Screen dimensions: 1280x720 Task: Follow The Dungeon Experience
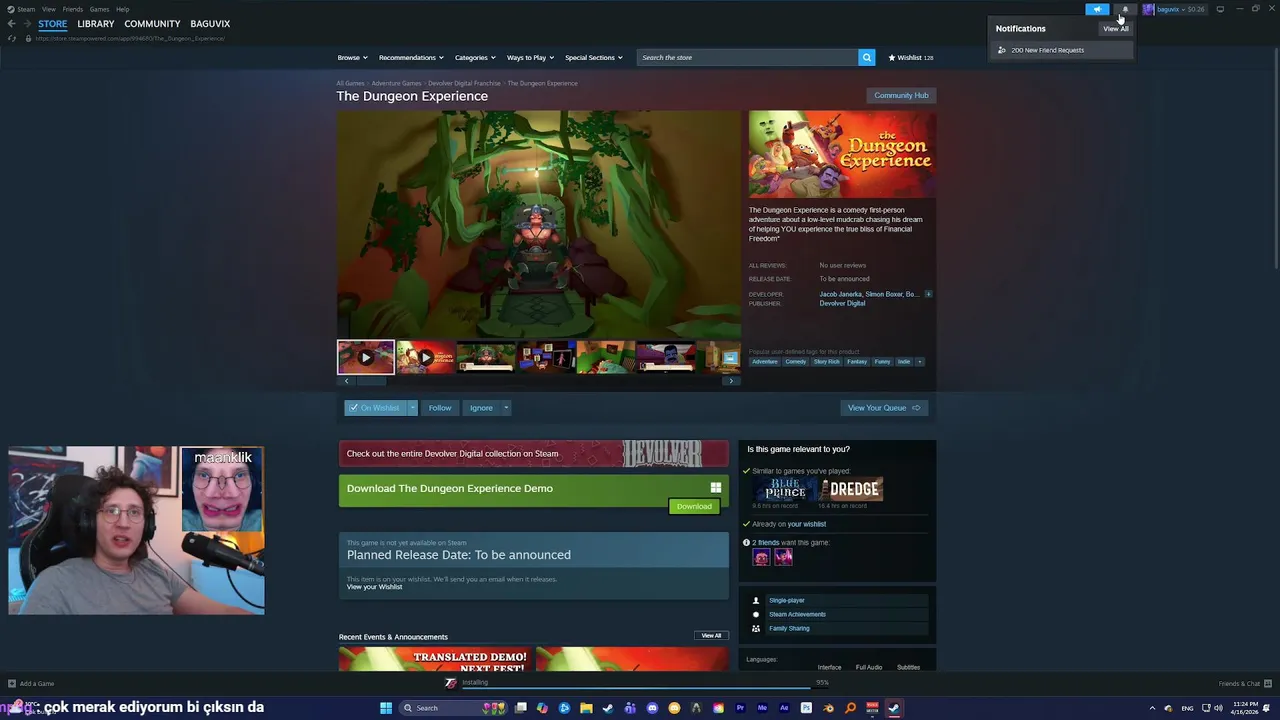tap(440, 408)
